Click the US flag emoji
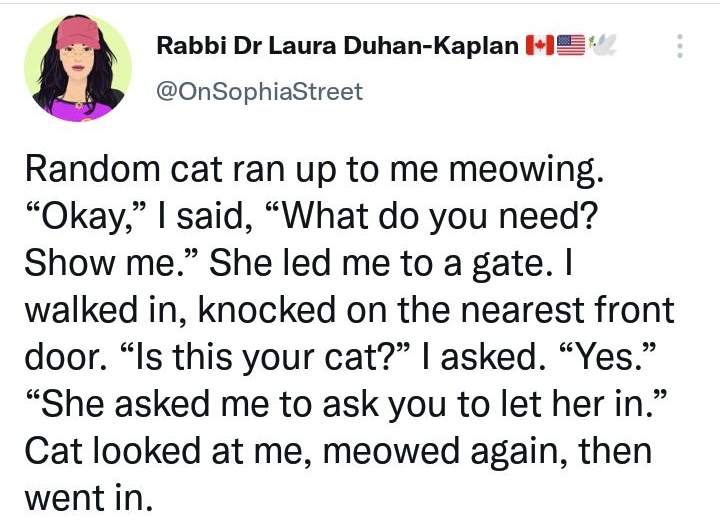The width and height of the screenshot is (720, 522). click(569, 45)
